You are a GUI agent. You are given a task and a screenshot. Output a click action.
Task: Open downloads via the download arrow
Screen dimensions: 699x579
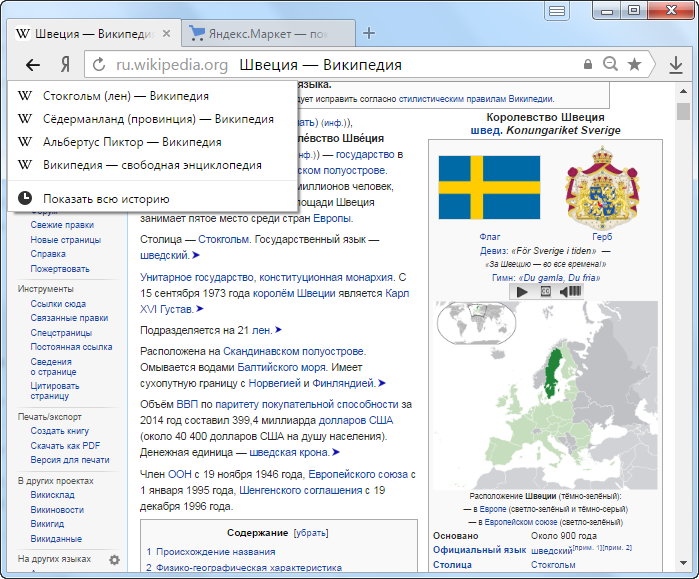coord(676,65)
